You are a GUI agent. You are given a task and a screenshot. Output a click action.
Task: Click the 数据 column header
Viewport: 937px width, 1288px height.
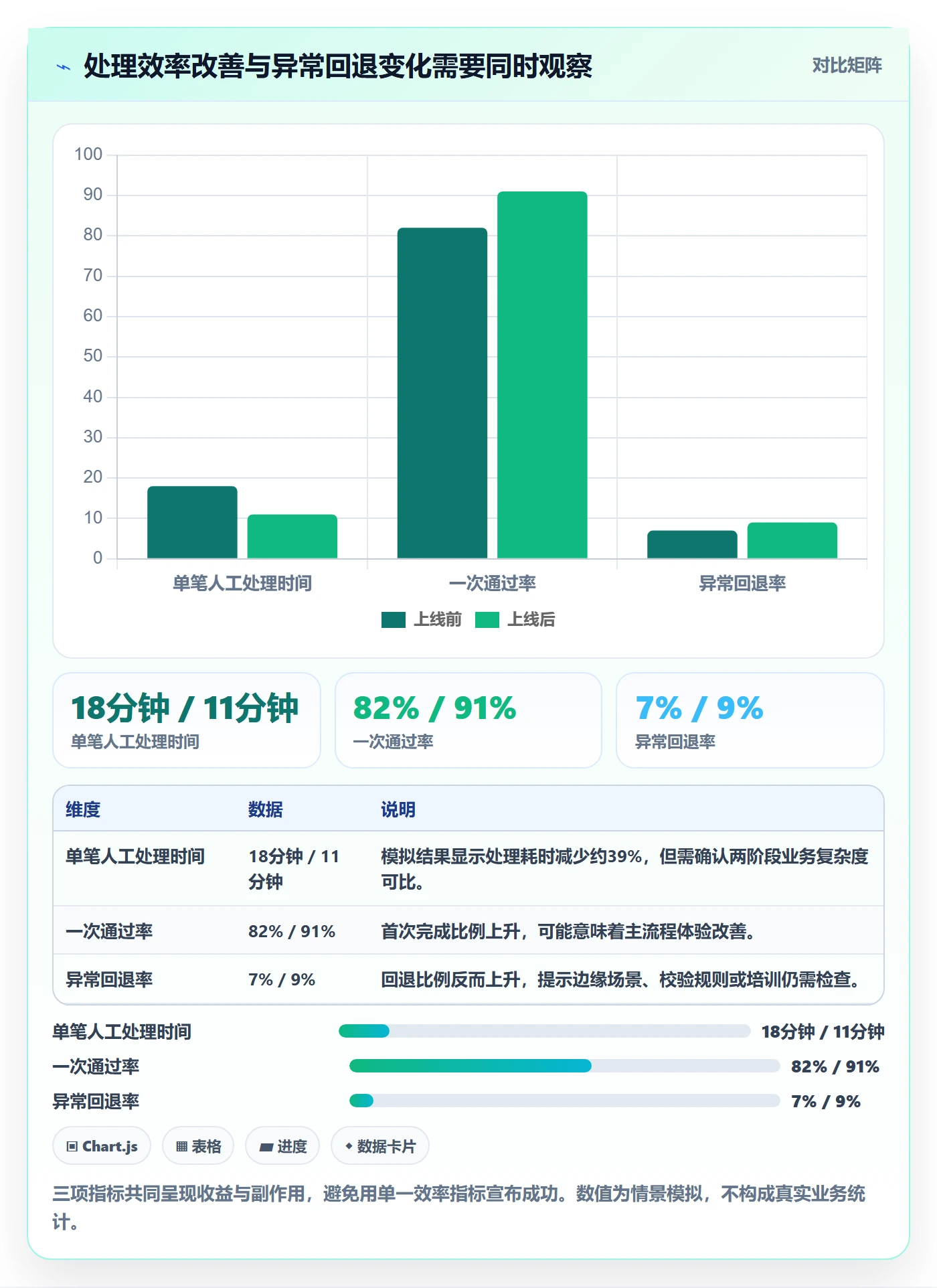[266, 809]
